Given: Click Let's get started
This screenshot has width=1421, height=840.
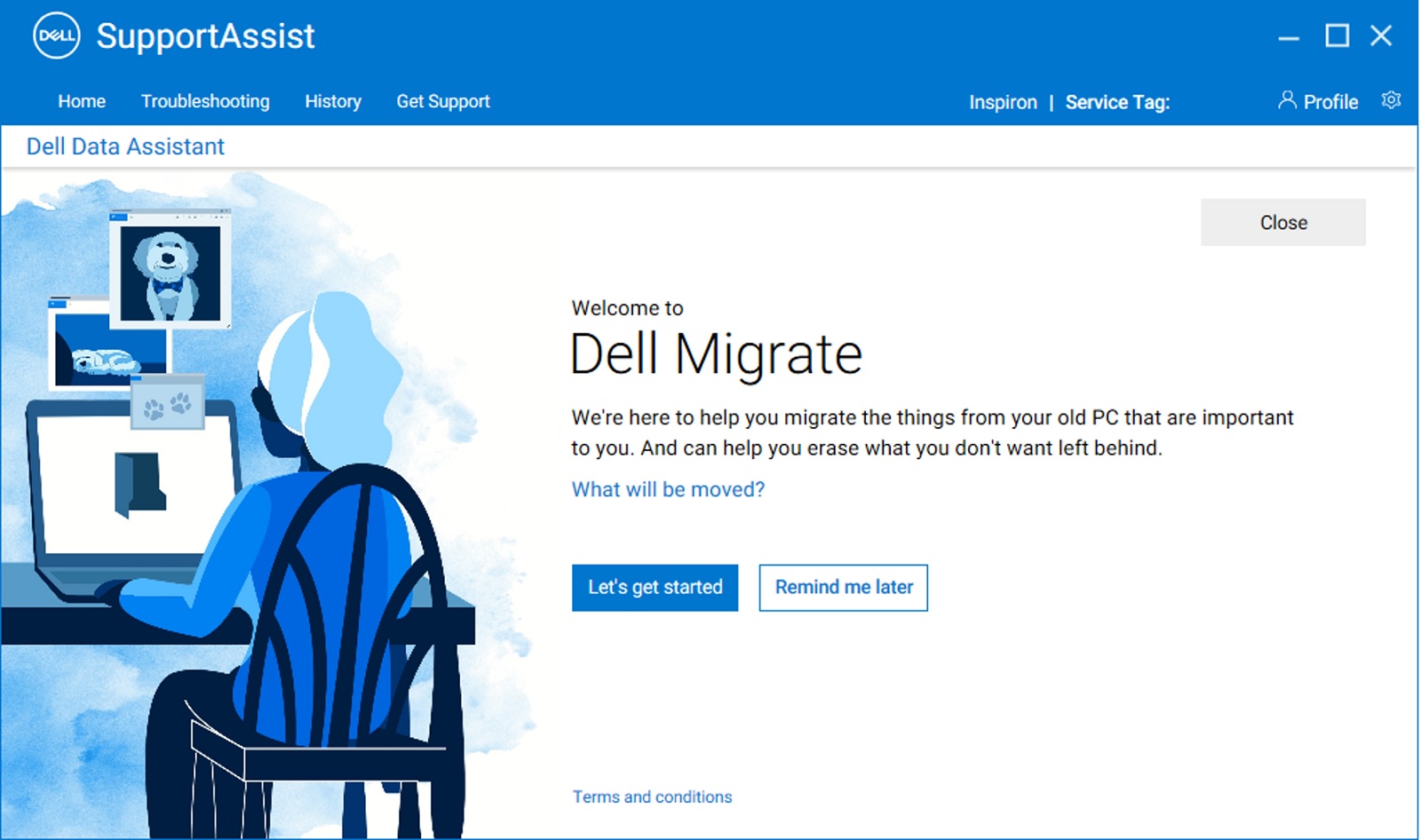Looking at the screenshot, I should (655, 587).
